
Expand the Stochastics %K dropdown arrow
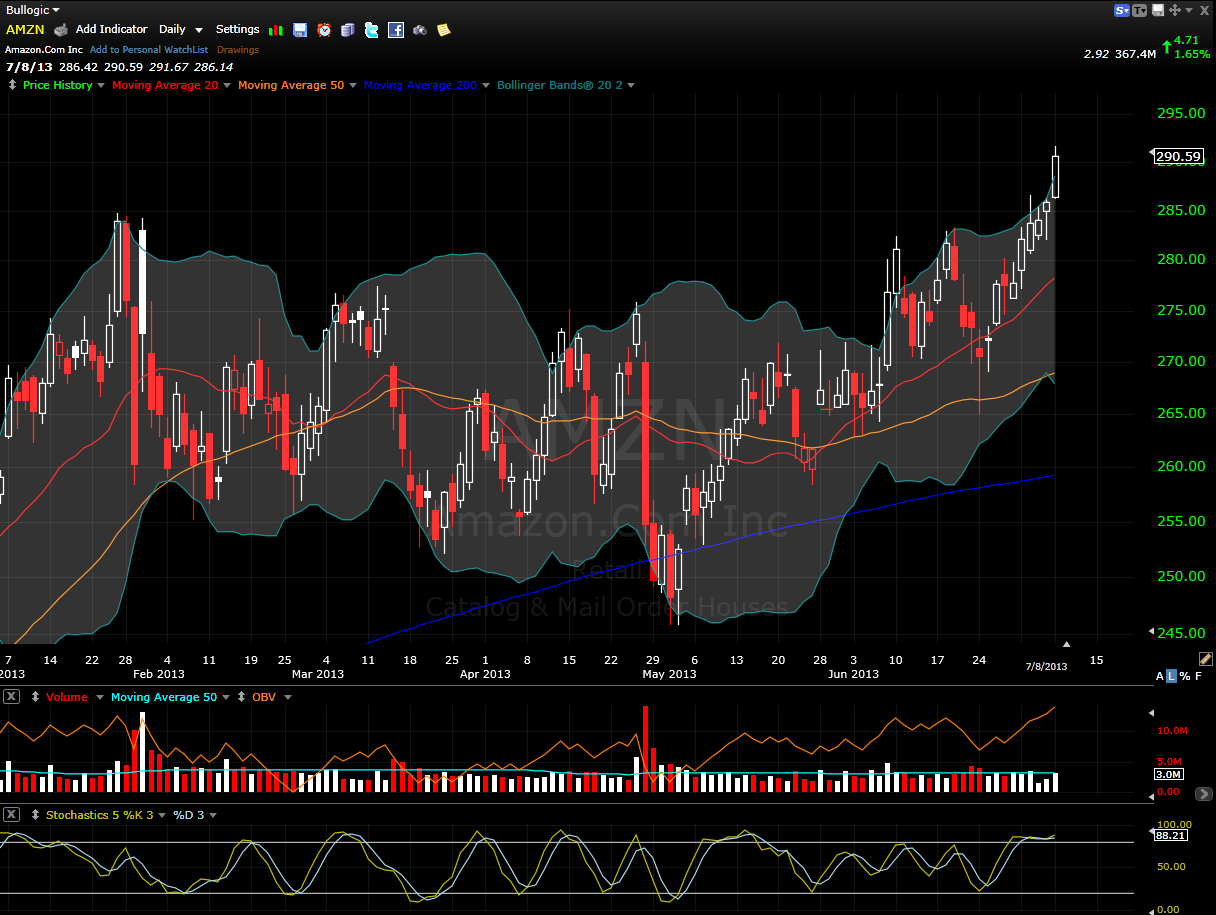162,816
